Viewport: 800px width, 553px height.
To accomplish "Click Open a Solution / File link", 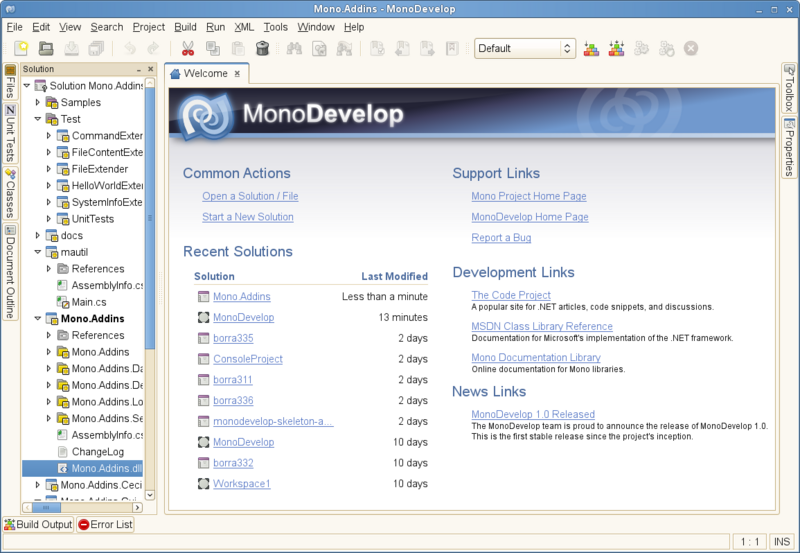I will click(250, 196).
